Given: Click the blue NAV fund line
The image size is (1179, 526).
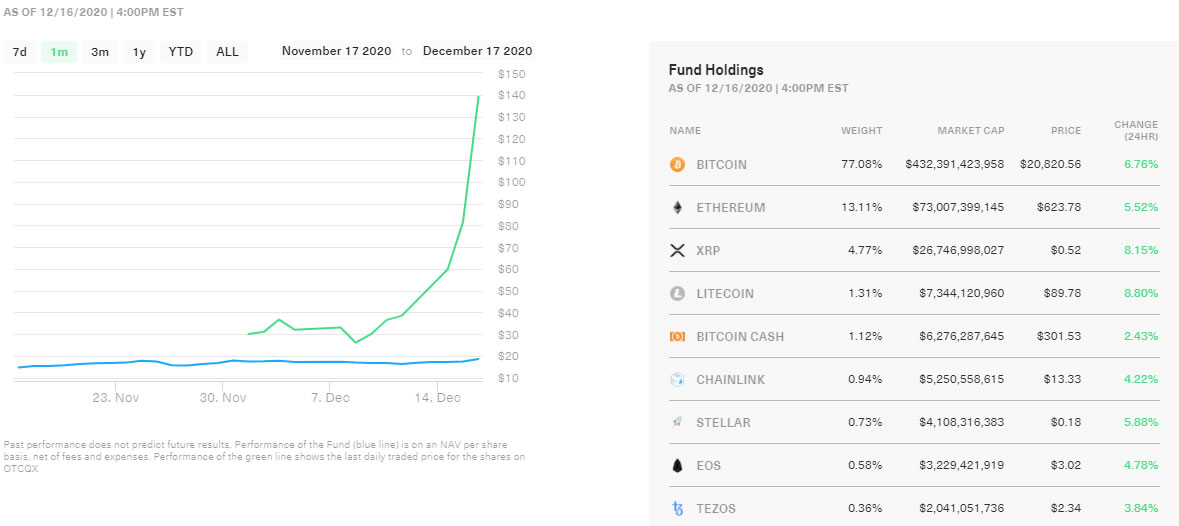Looking at the screenshot, I should point(248,362).
